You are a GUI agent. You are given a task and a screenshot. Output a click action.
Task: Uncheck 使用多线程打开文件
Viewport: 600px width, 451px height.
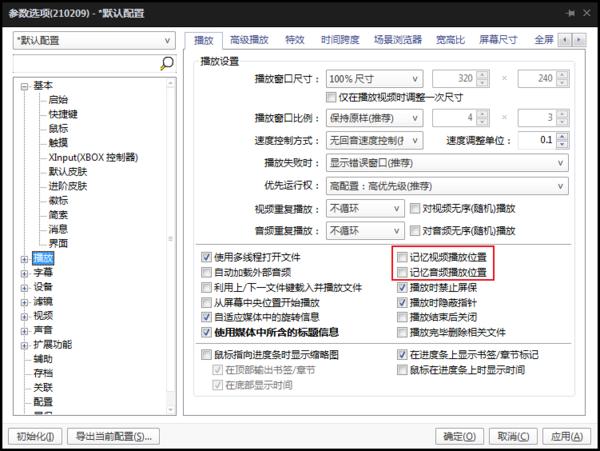tap(207, 257)
